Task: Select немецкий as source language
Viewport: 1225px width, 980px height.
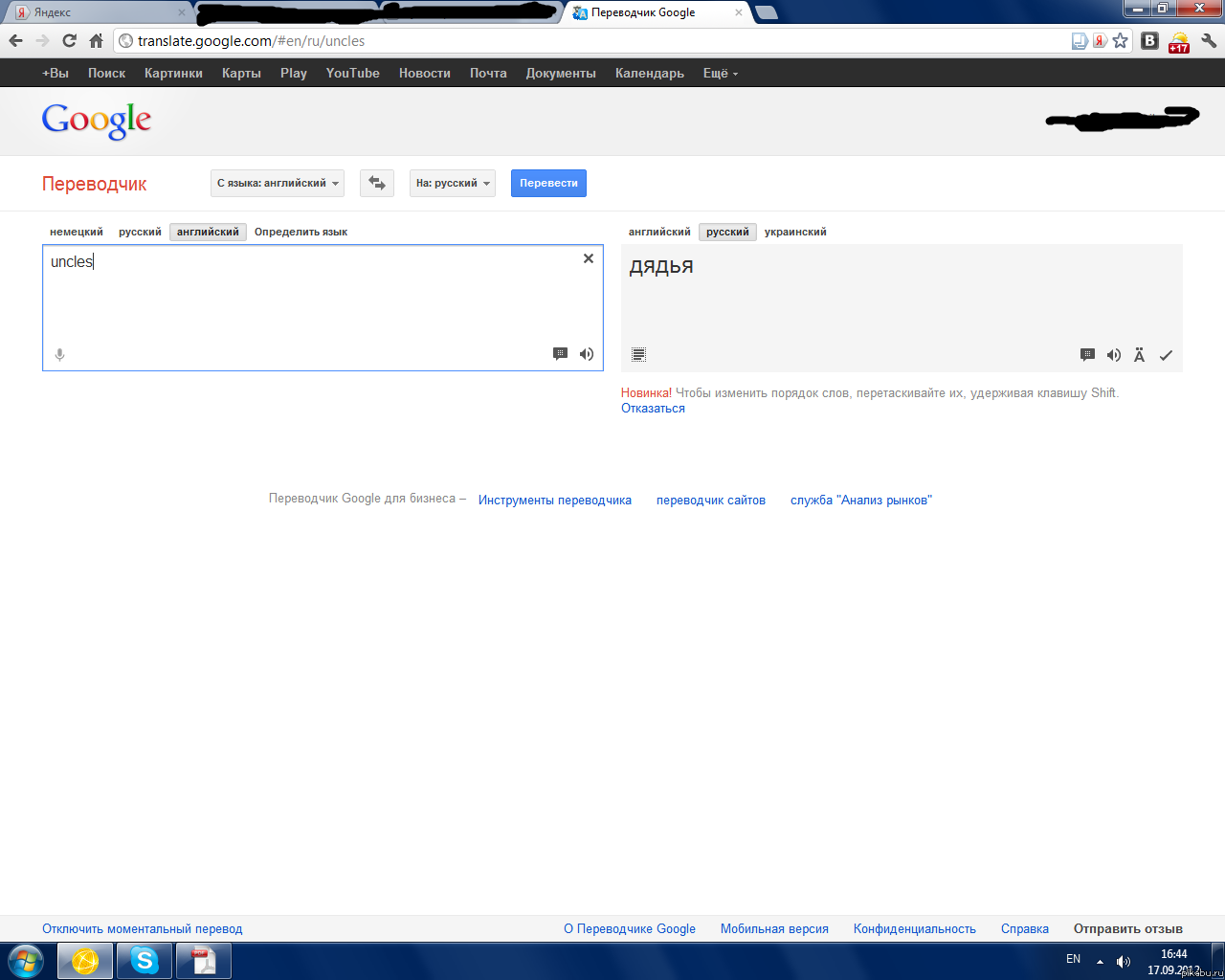Action: point(77,232)
